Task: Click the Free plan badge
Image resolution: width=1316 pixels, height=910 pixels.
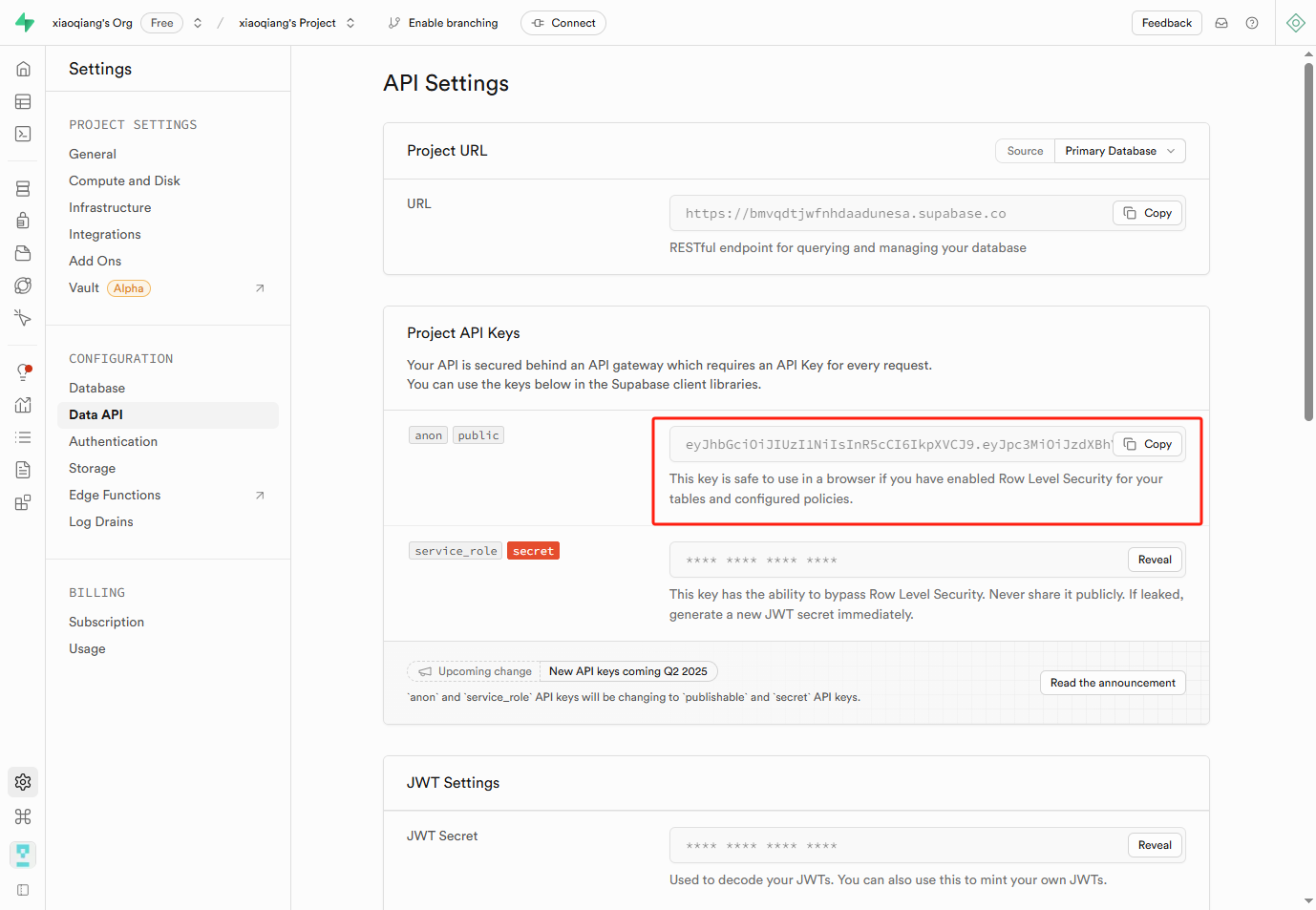Action: point(162,23)
